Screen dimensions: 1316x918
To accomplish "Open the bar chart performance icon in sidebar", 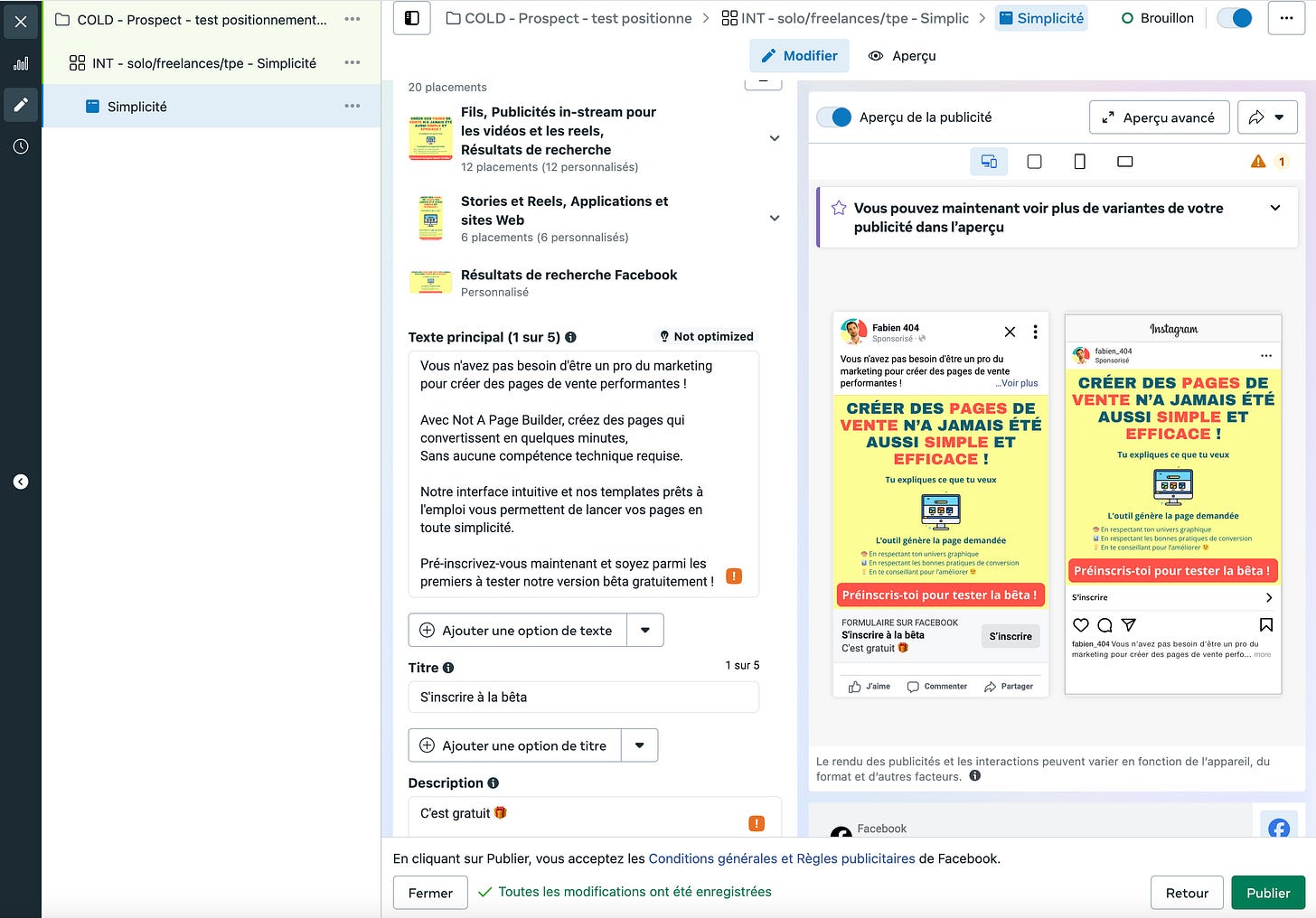I will coord(21,63).
